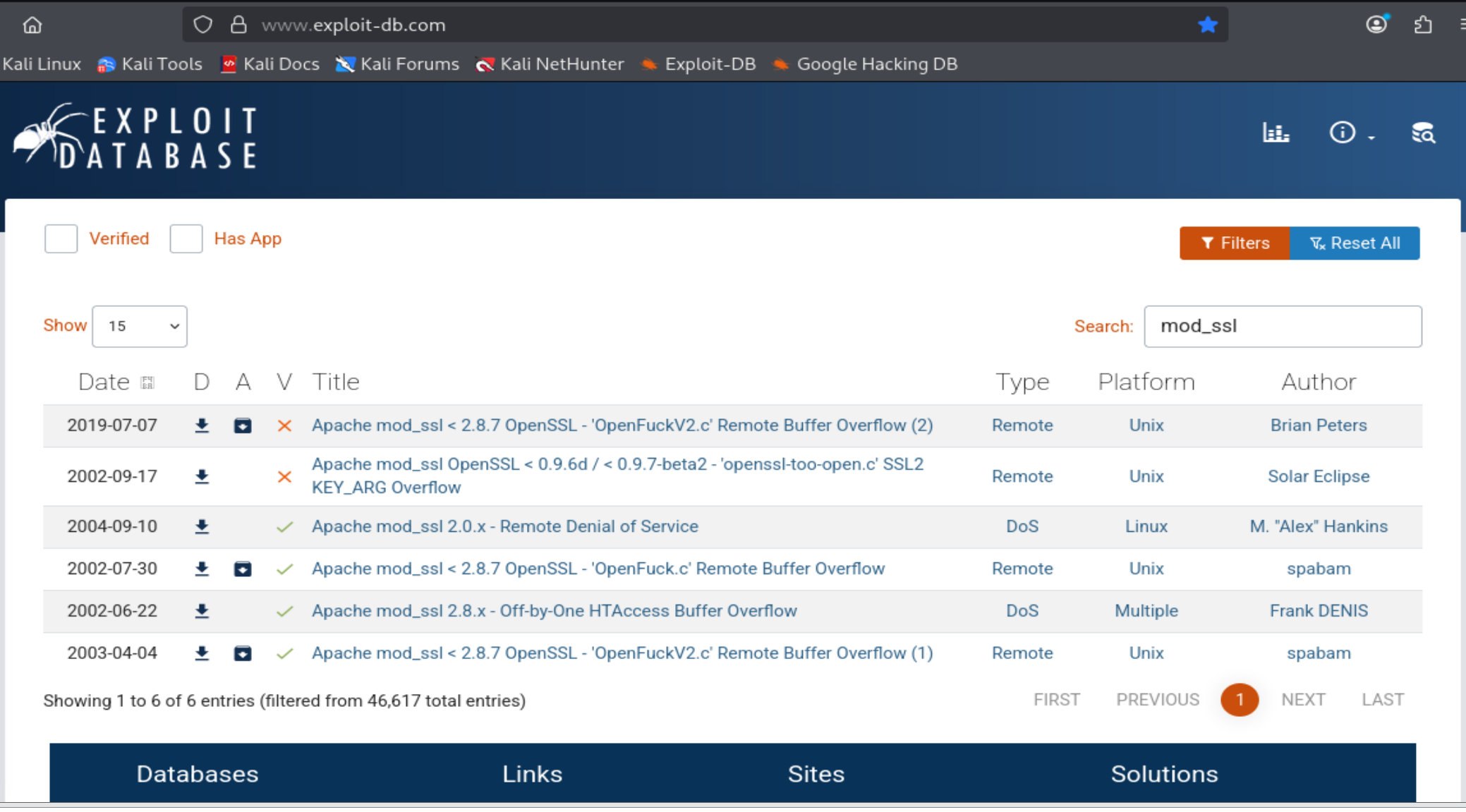The image size is (1466, 812).
Task: Click the unverified X icon for 2019-07-07 row
Action: tap(284, 425)
